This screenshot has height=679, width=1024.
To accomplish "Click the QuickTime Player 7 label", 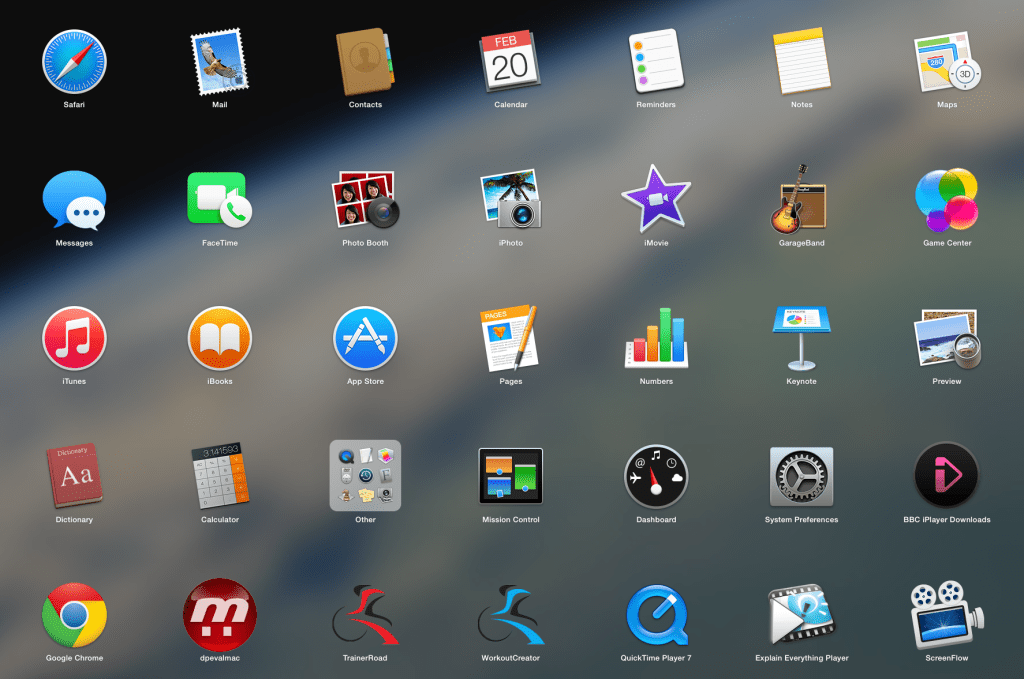I will (x=656, y=658).
